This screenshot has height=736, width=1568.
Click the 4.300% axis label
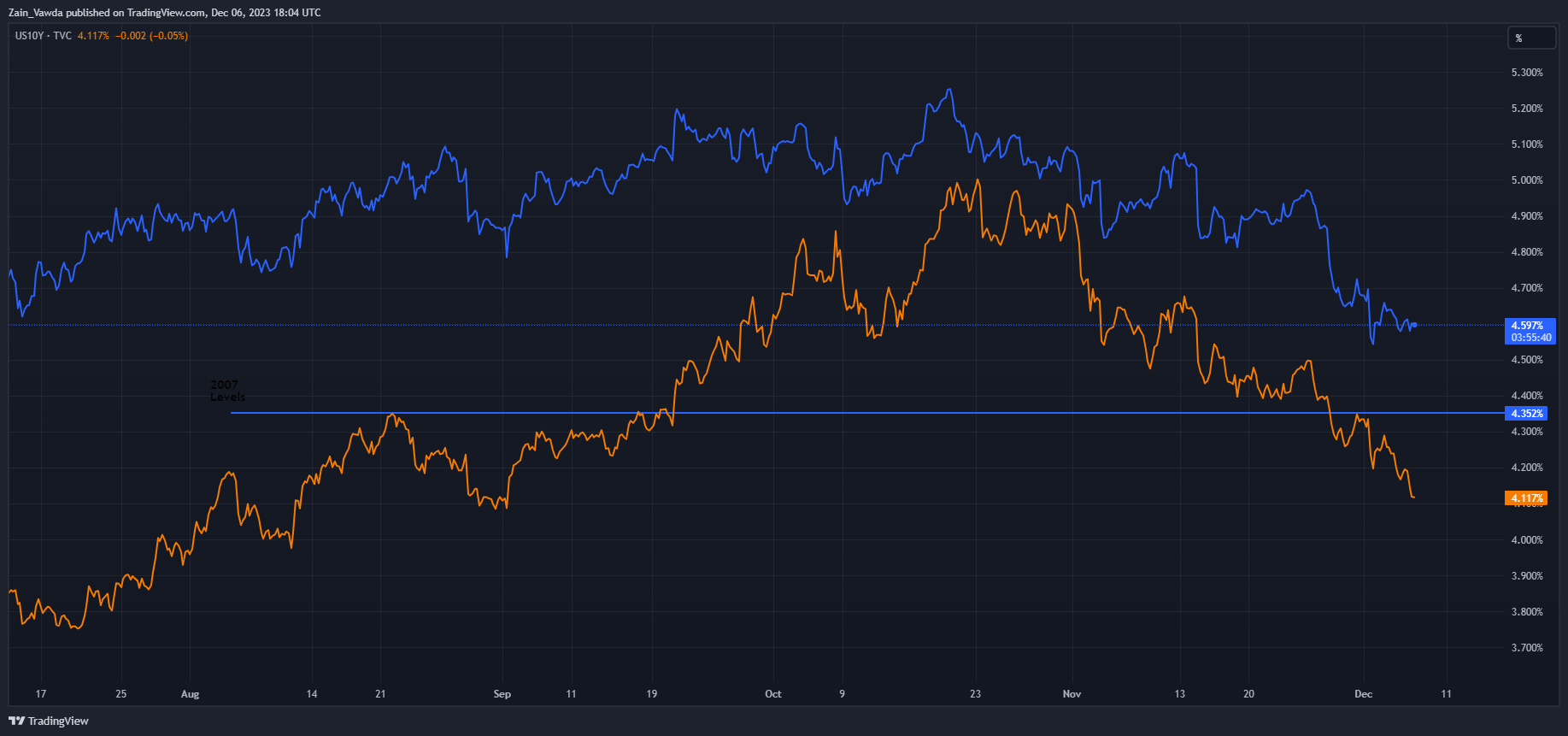[1527, 432]
